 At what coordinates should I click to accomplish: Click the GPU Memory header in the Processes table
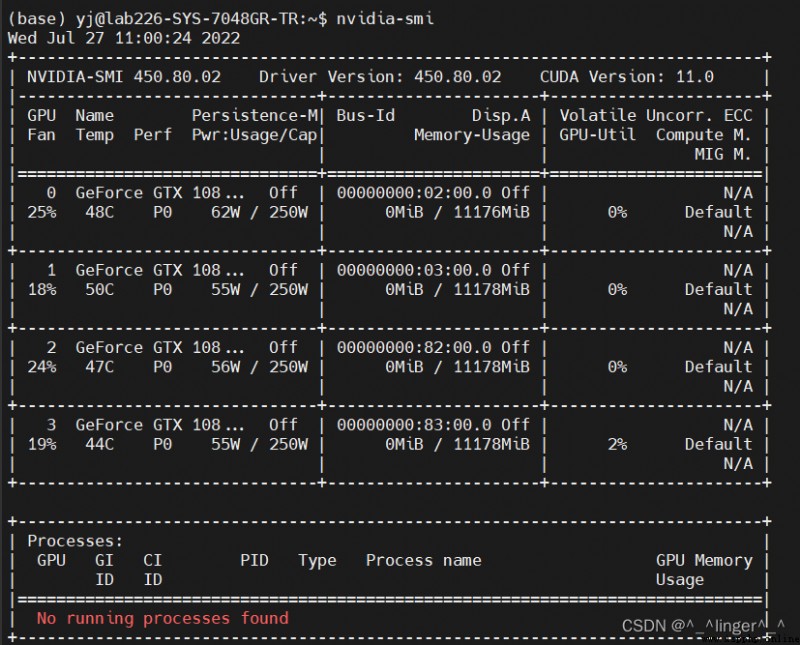coord(704,560)
